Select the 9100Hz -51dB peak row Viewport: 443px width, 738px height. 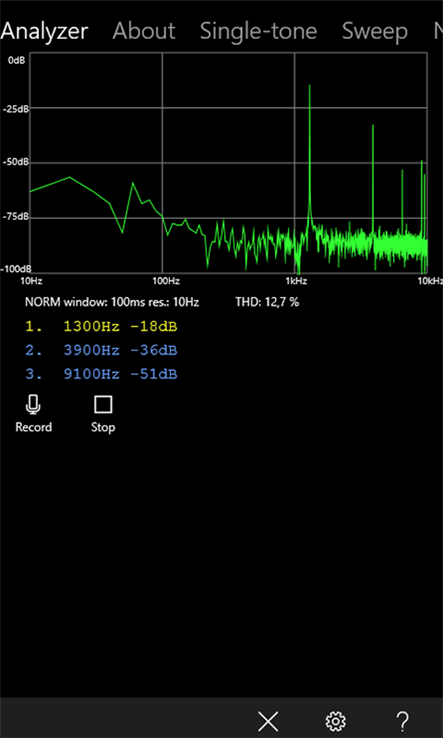pos(102,375)
